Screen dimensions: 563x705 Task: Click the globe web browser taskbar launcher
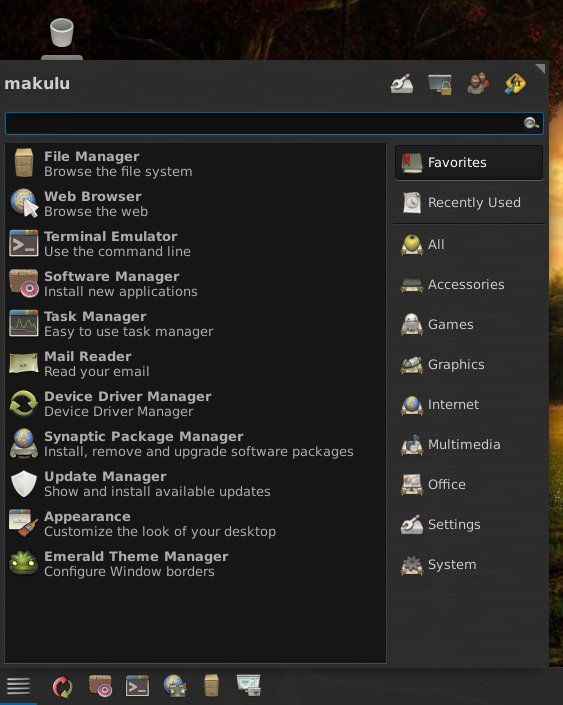pos(175,686)
